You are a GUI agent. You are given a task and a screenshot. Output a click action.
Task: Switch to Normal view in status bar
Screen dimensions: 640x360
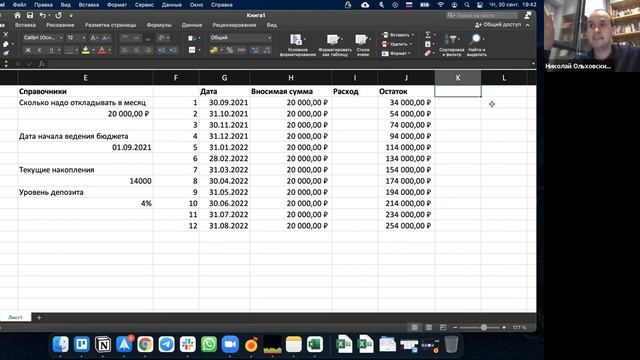(x=414, y=327)
